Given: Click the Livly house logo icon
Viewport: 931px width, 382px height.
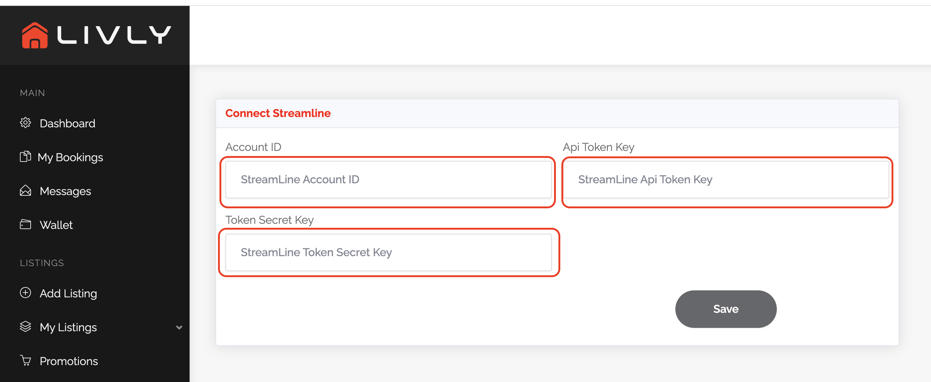Looking at the screenshot, I should tap(34, 35).
